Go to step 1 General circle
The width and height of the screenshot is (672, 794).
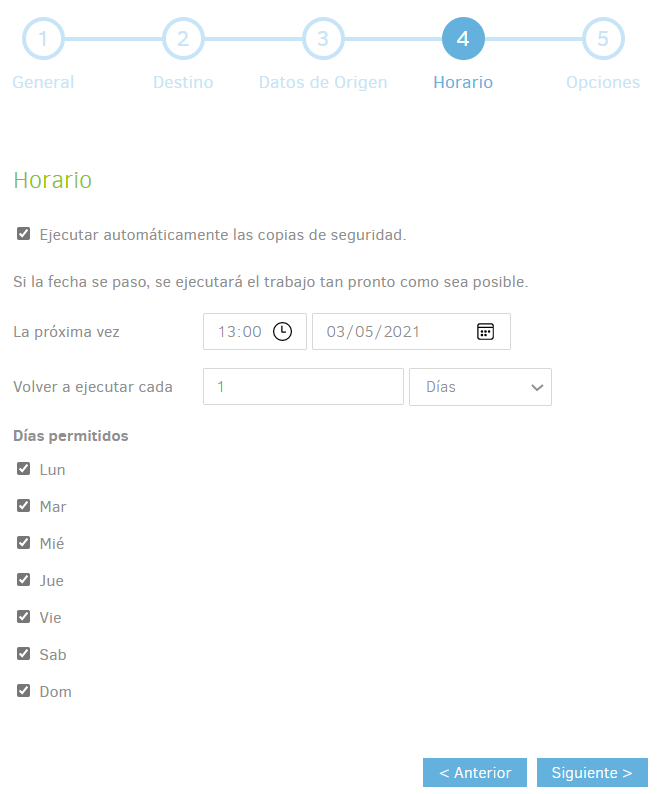pos(43,39)
